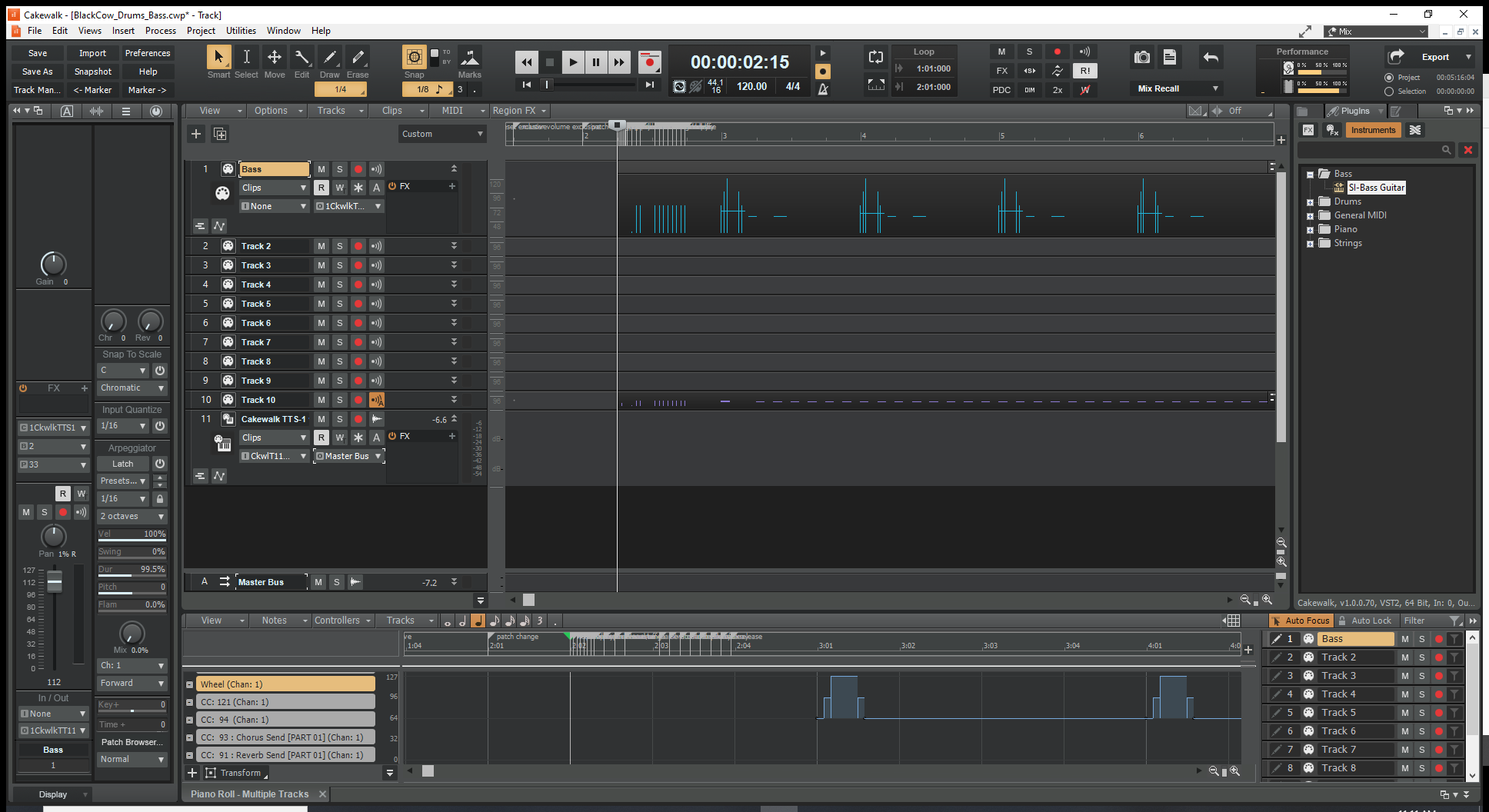Mute the Bass track
The width and height of the screenshot is (1489, 812).
(x=321, y=169)
